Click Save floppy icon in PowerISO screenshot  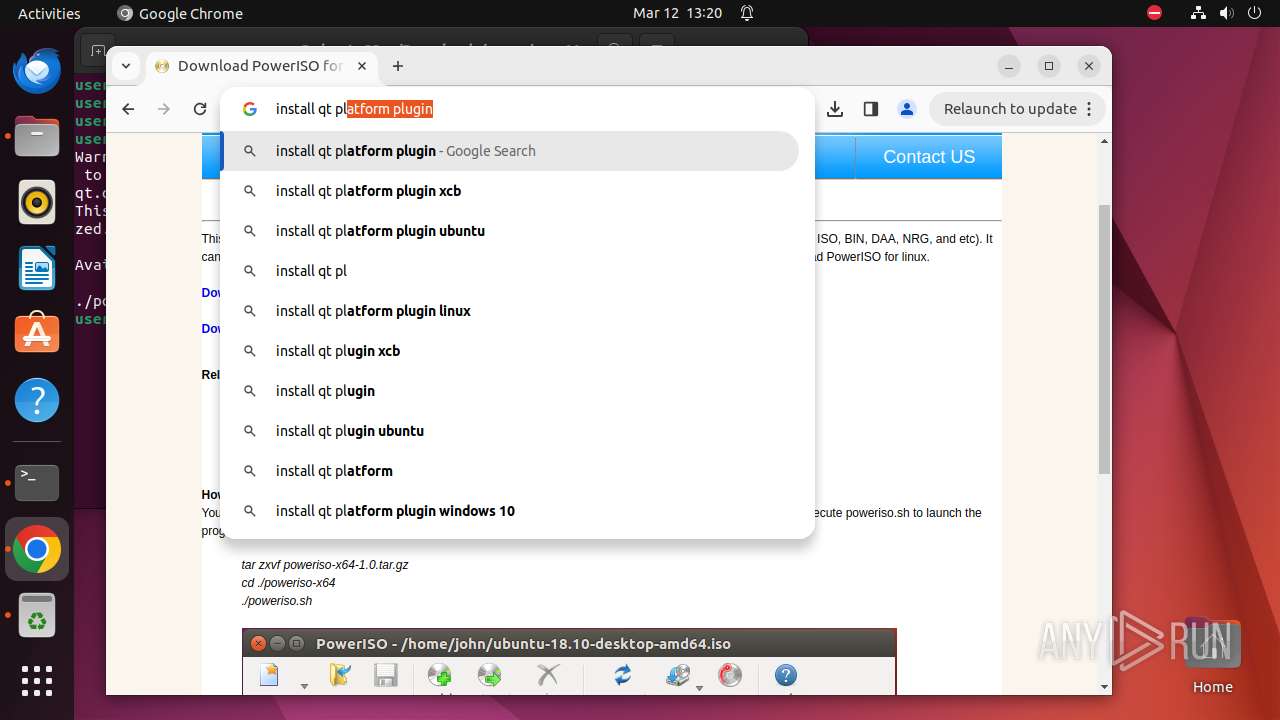386,676
